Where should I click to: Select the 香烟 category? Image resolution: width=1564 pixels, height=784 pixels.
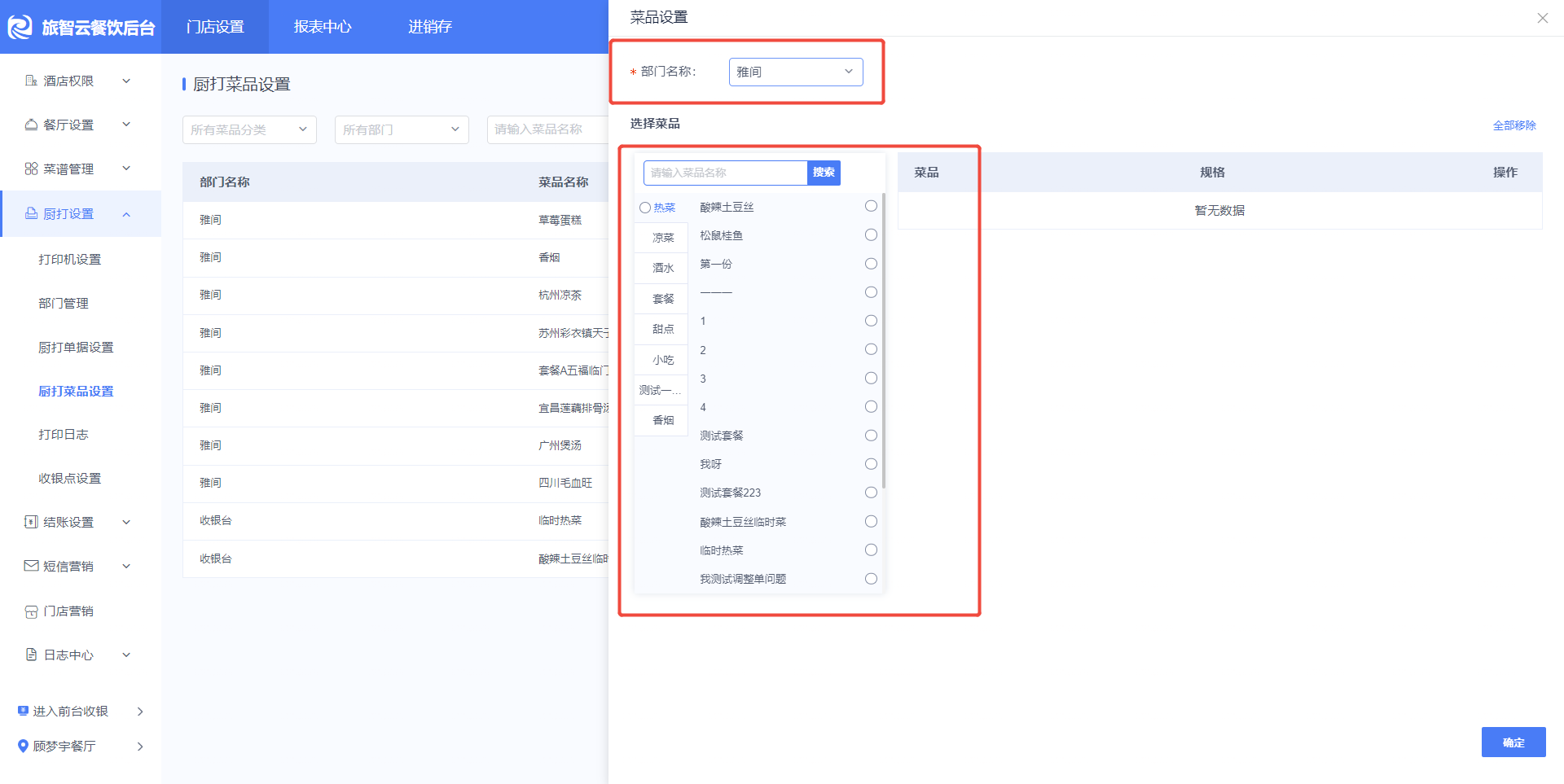661,420
